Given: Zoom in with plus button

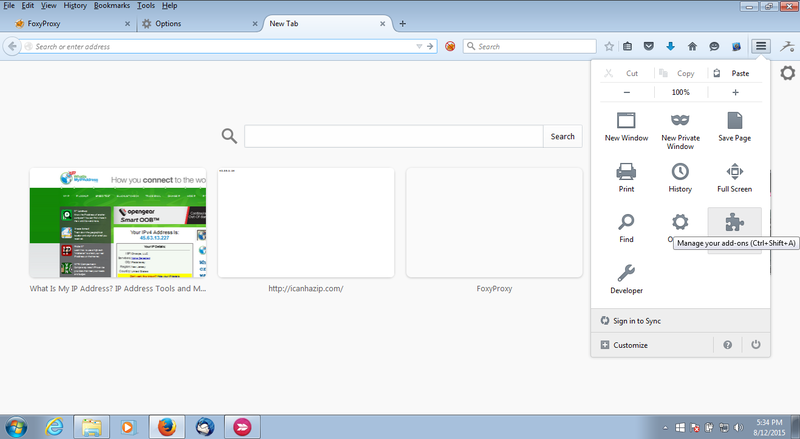Looking at the screenshot, I should click(x=735, y=92).
